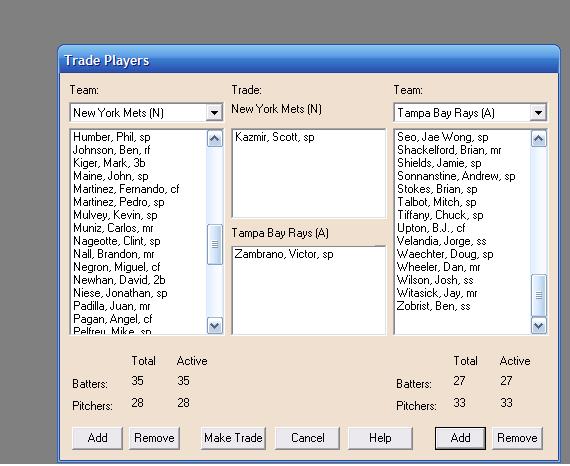
Task: Click the Mets roster scroll down arrow
Action: [x=215, y=325]
